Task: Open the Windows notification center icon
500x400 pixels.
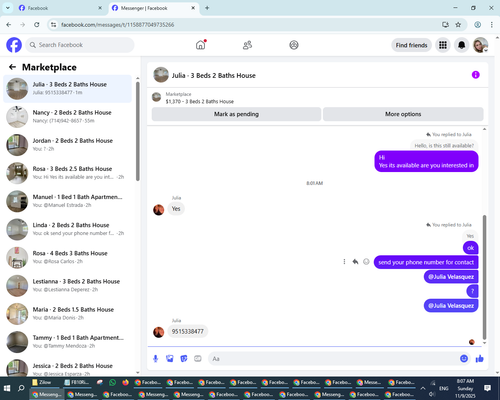Action: coord(487,388)
